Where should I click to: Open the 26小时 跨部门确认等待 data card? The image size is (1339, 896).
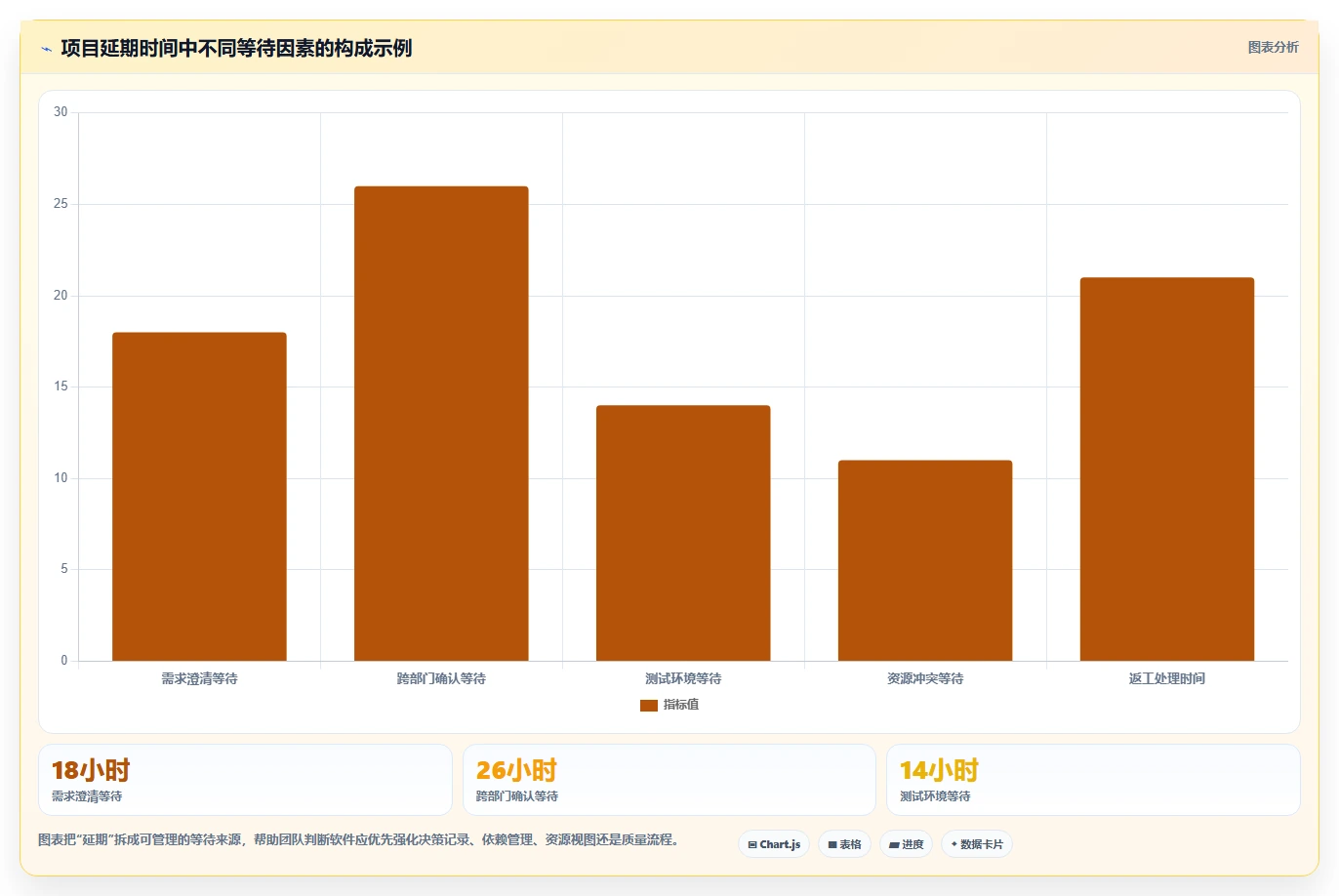669,780
